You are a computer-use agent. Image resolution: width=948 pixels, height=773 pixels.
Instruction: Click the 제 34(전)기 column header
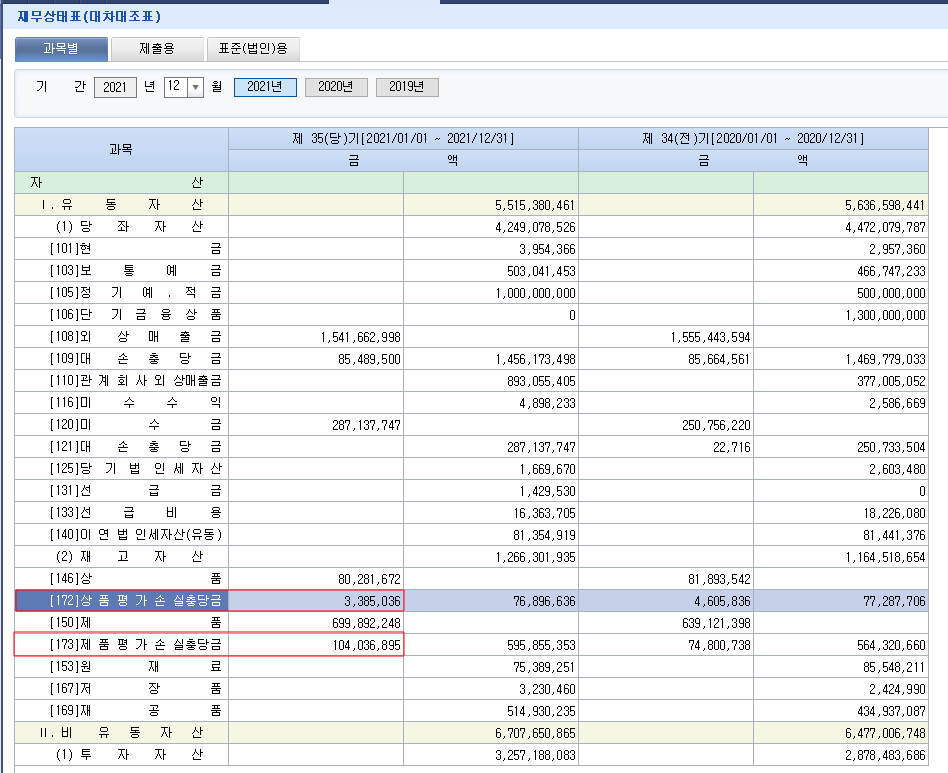pyautogui.click(x=753, y=138)
